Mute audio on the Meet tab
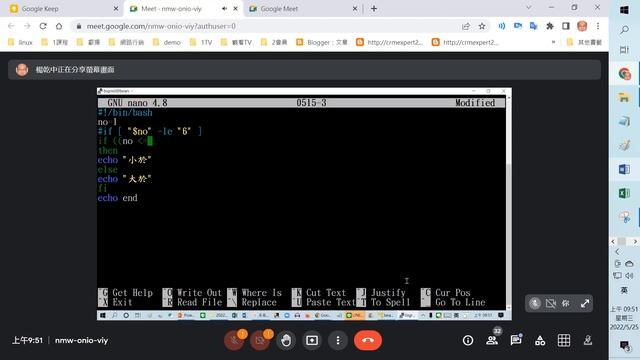 click(224, 9)
